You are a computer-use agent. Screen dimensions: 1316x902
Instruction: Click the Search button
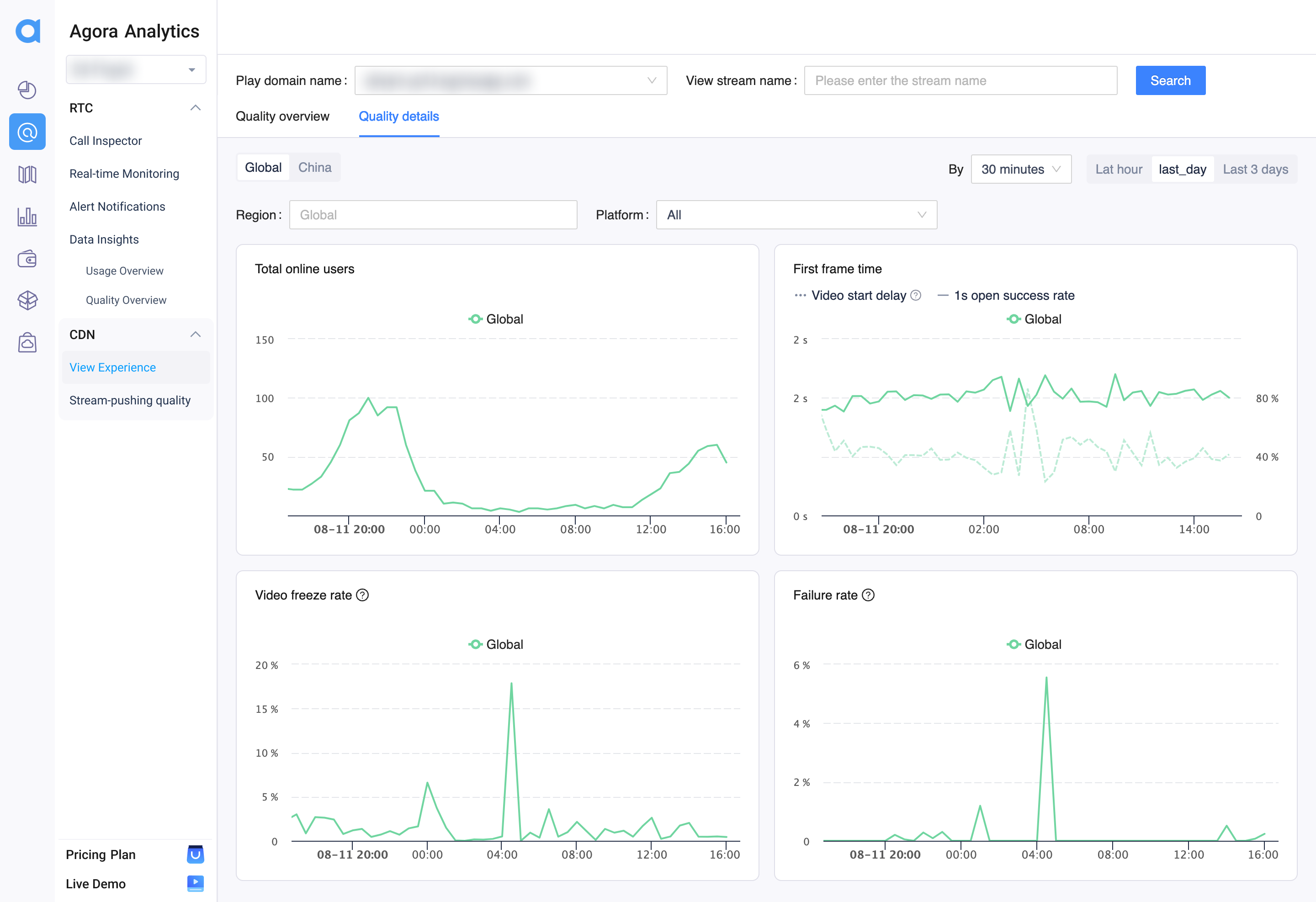(1170, 80)
